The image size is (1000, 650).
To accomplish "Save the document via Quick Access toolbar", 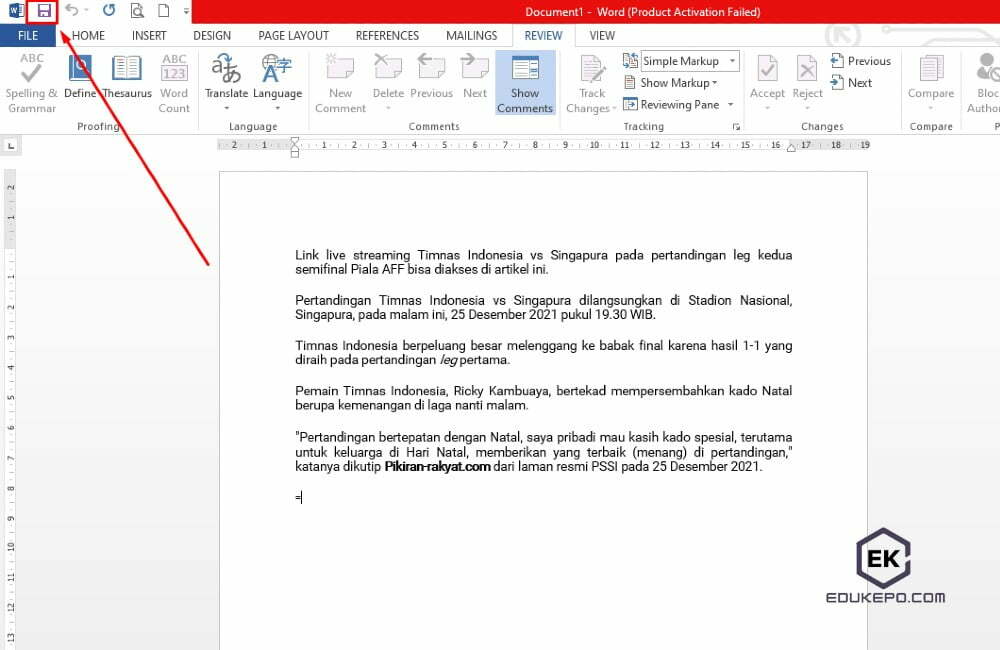I will click(x=44, y=10).
